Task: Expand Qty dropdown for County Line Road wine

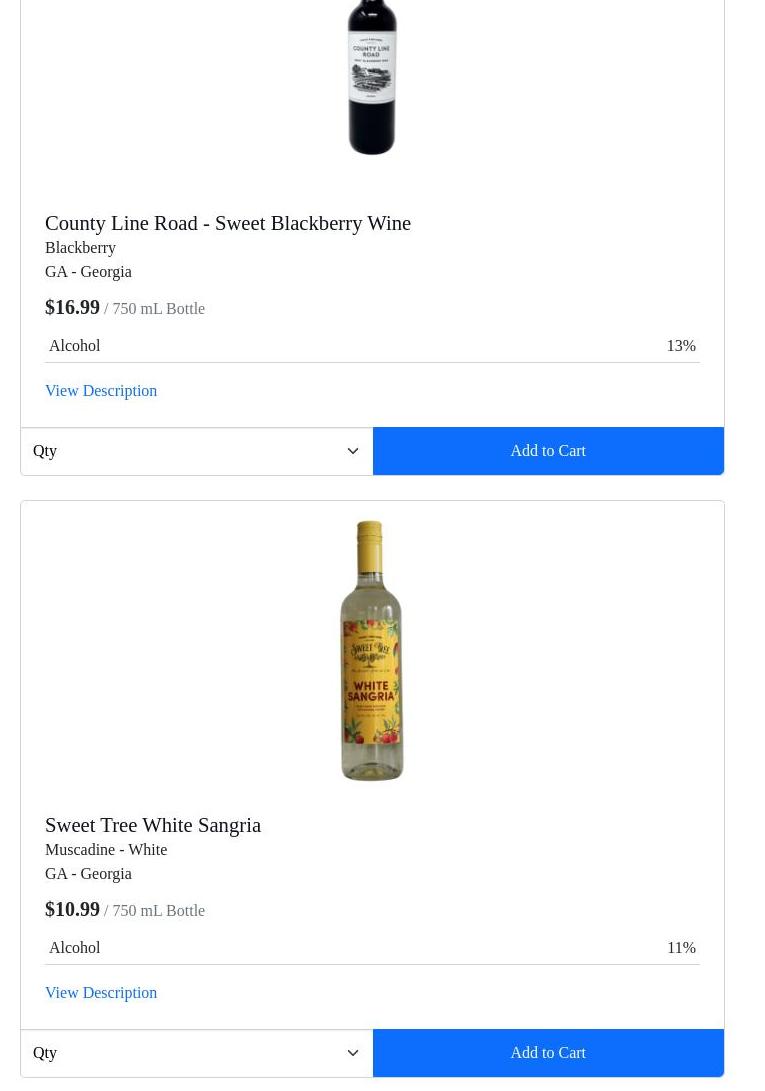Action: tap(196, 451)
